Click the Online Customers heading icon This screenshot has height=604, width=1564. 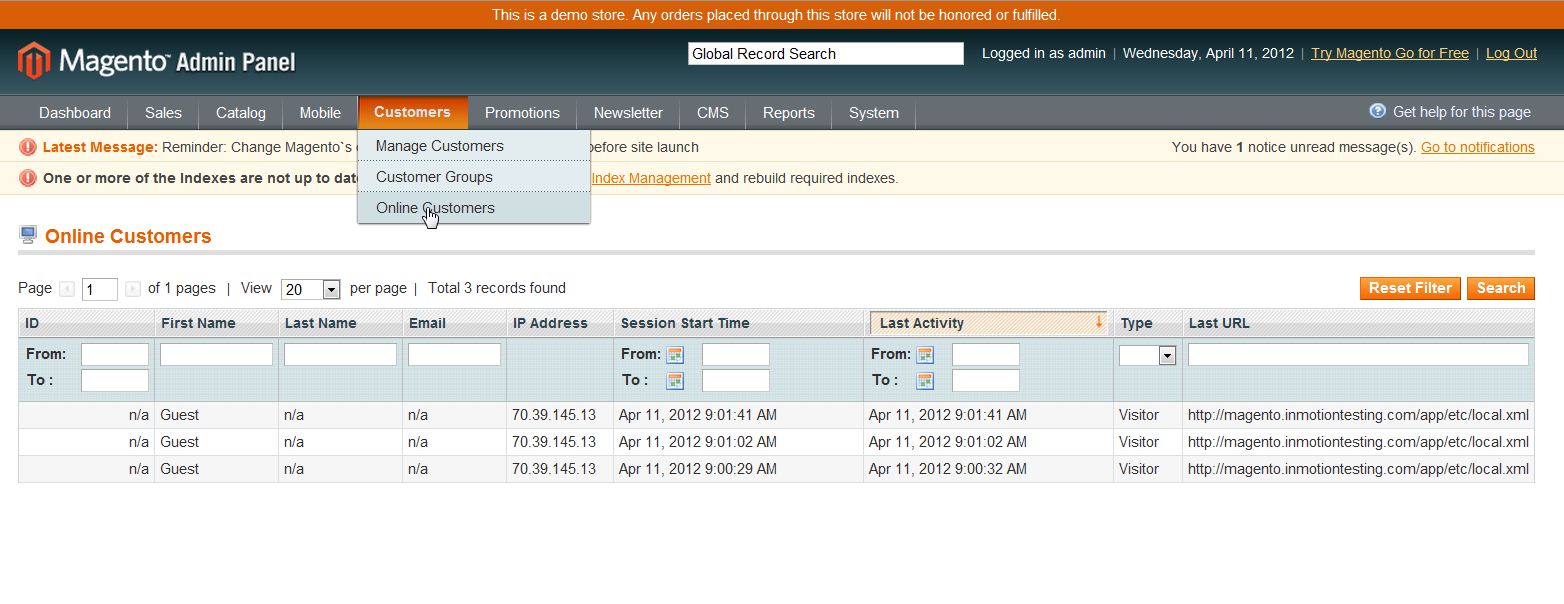pos(28,235)
